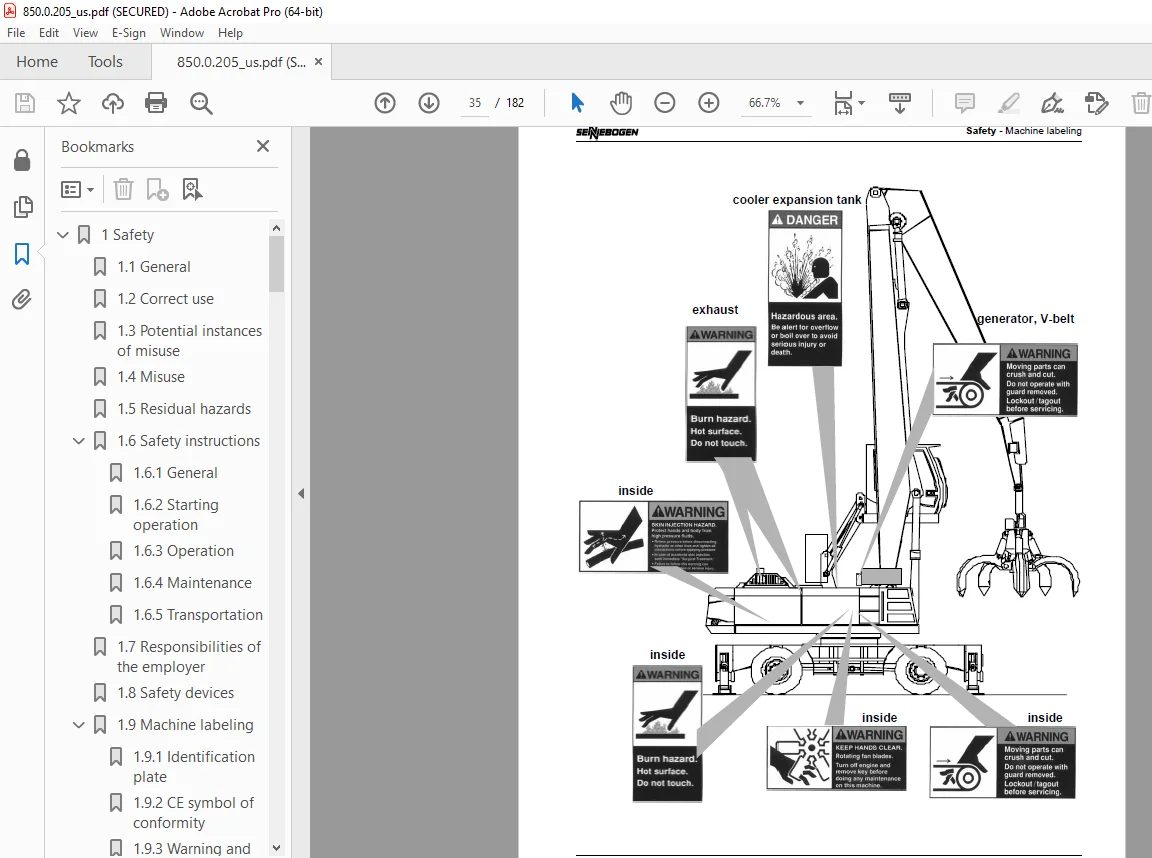
Task: Collapse 1.6 Safety instructions bookmark
Action: 79,441
